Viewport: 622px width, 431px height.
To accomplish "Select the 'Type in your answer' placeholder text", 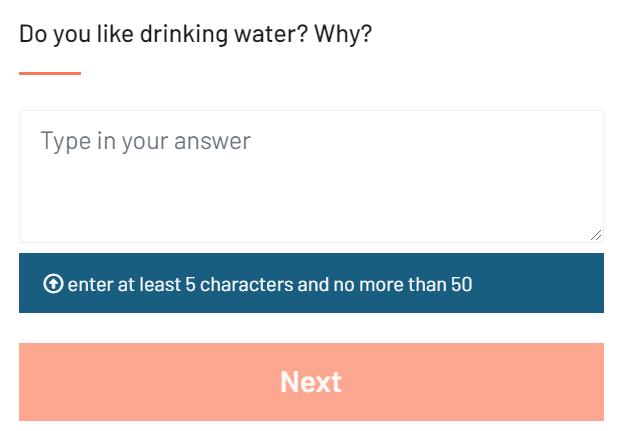I will [x=146, y=141].
